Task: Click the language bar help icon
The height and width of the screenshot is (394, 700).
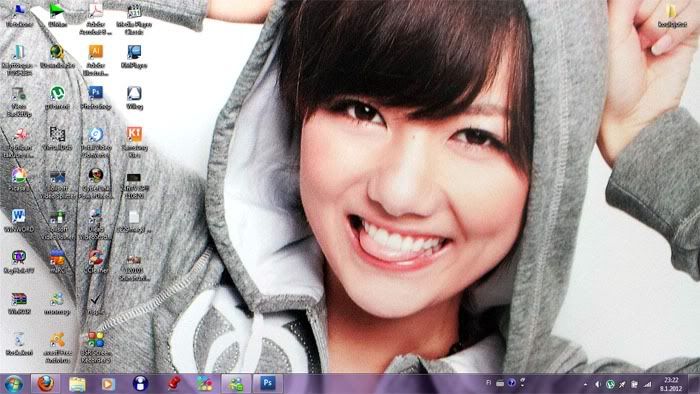Action: coord(512,383)
